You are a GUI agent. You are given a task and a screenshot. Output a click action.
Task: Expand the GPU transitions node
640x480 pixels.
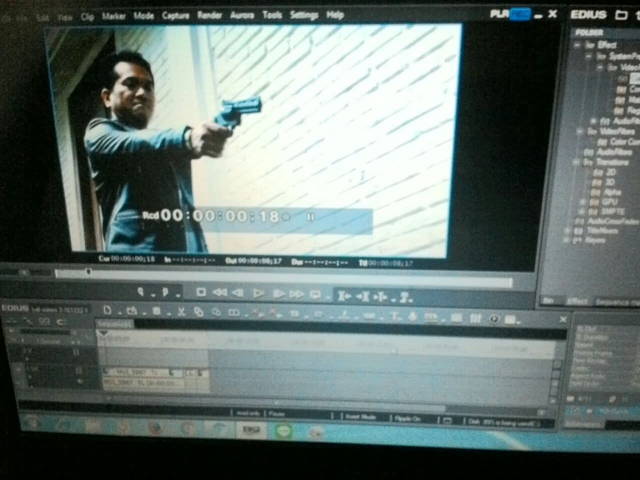[583, 202]
